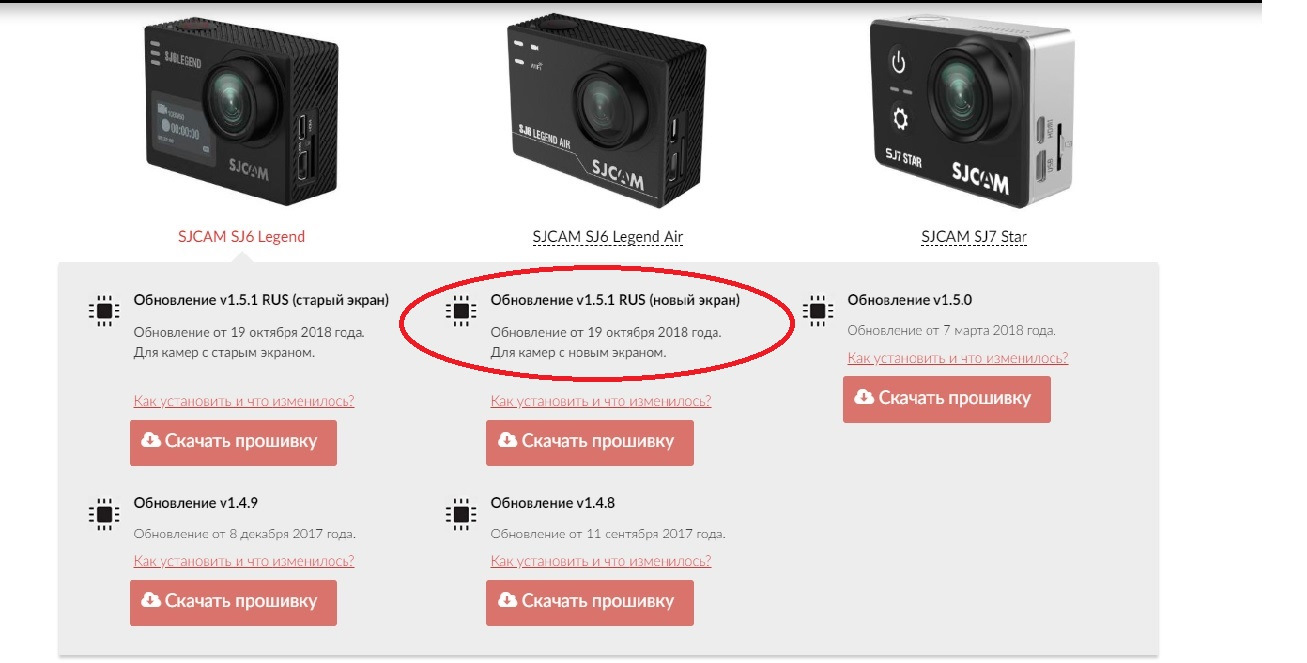Click chip icon next to Обновление v1.5.0
Image resolution: width=1307 pixels, height=663 pixels.
(x=816, y=311)
